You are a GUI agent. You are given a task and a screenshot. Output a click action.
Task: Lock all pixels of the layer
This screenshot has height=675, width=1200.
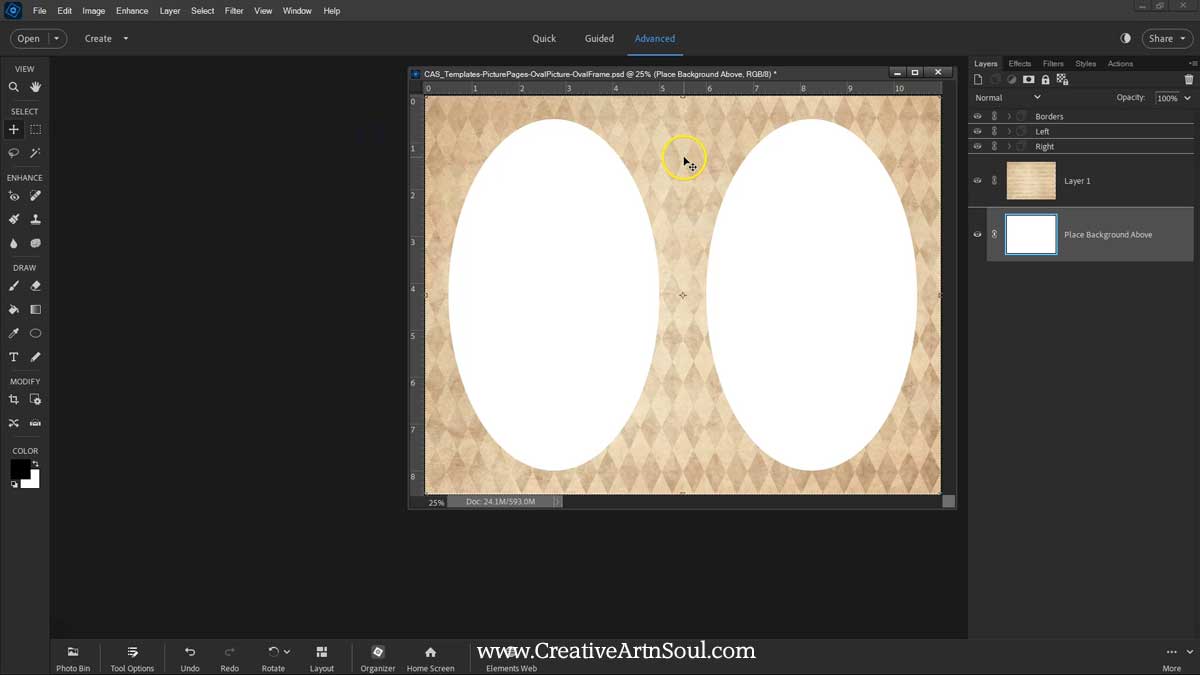point(1045,80)
